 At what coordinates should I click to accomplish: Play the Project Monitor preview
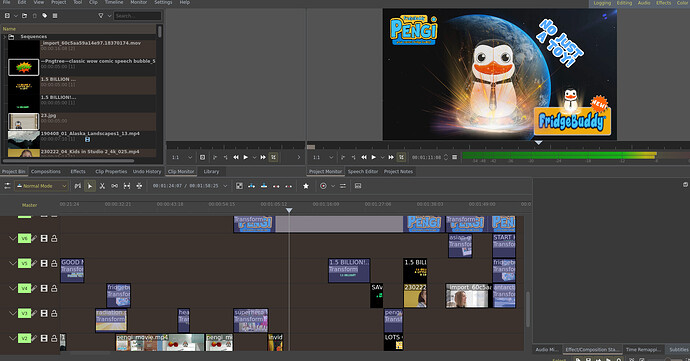[374, 157]
